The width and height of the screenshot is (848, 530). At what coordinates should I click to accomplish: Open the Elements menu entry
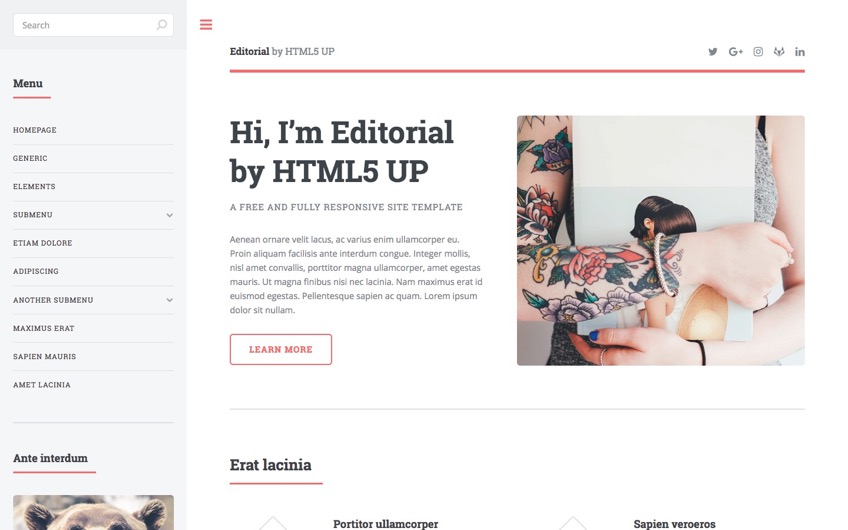click(x=34, y=187)
